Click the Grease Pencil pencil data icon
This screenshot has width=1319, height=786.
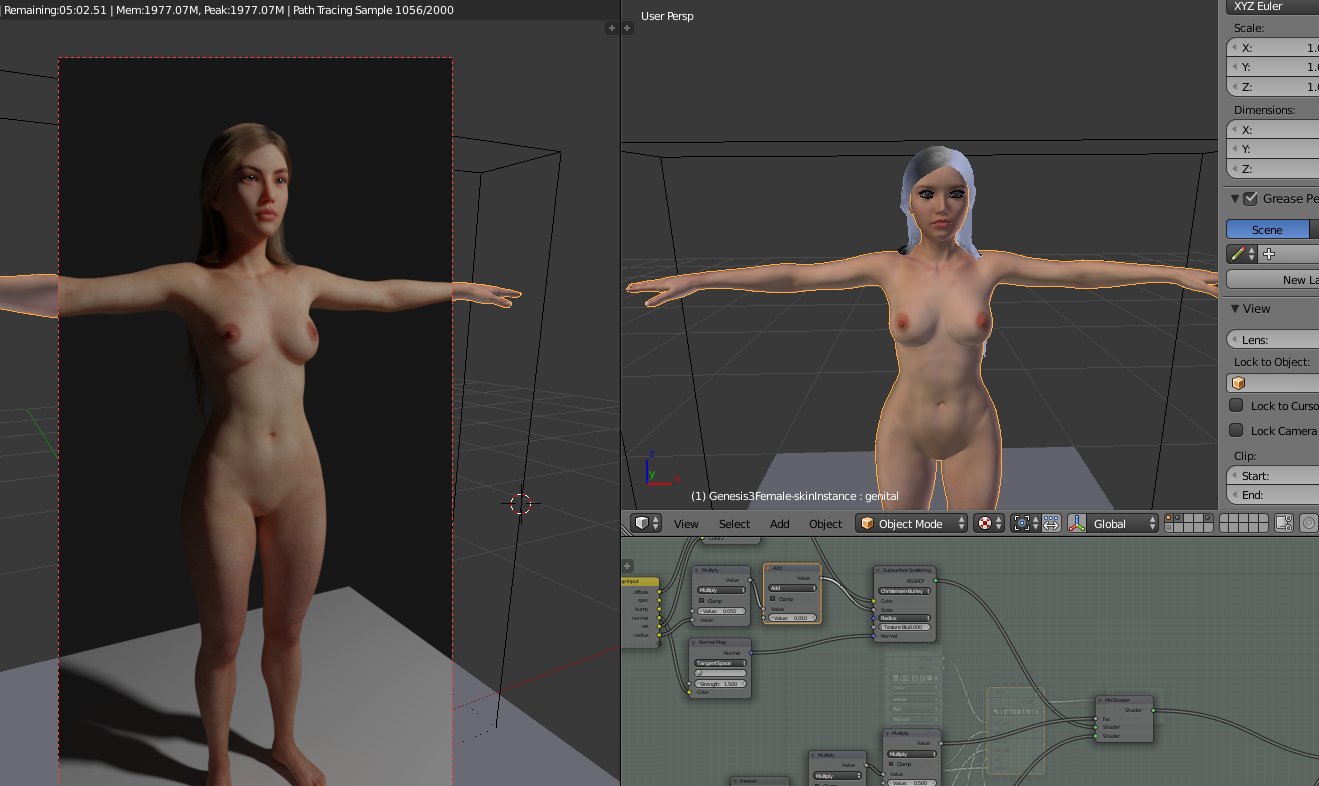(1239, 254)
